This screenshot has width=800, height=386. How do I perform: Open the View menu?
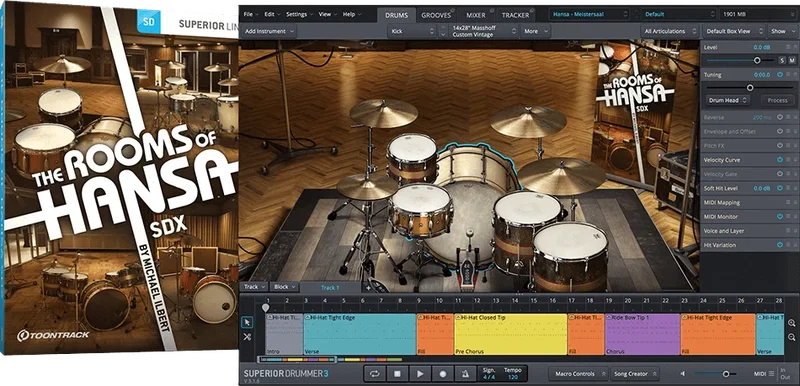[327, 14]
